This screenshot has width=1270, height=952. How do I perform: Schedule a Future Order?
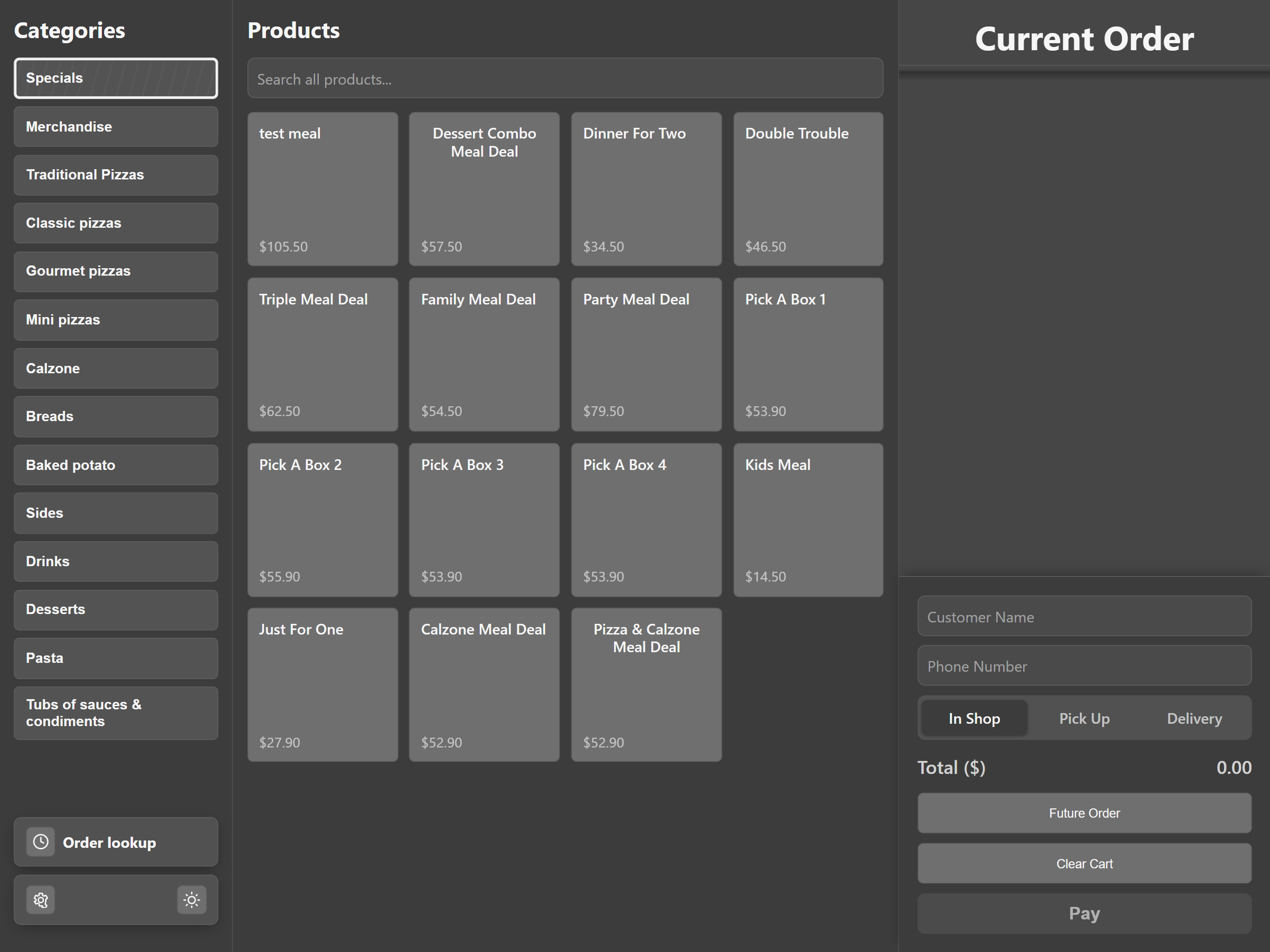[x=1084, y=813]
